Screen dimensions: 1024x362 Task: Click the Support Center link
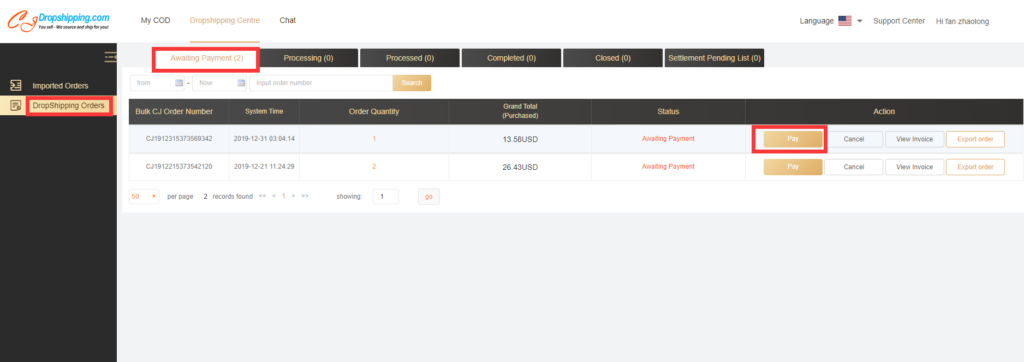point(899,21)
